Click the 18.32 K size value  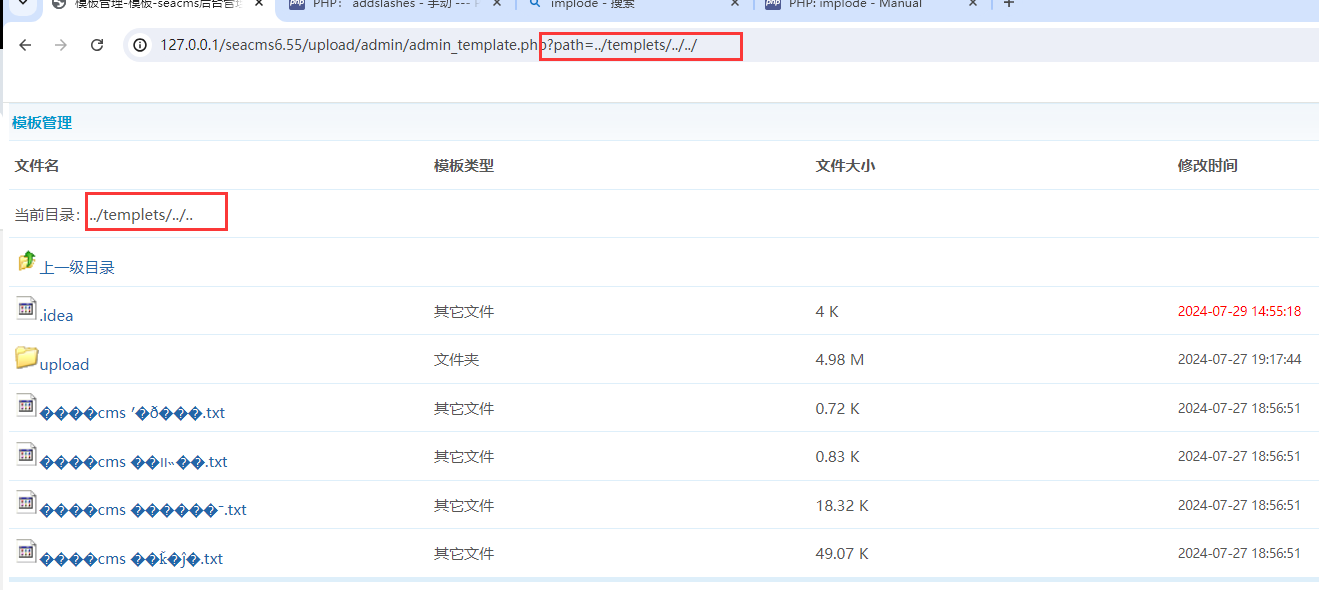(x=842, y=506)
